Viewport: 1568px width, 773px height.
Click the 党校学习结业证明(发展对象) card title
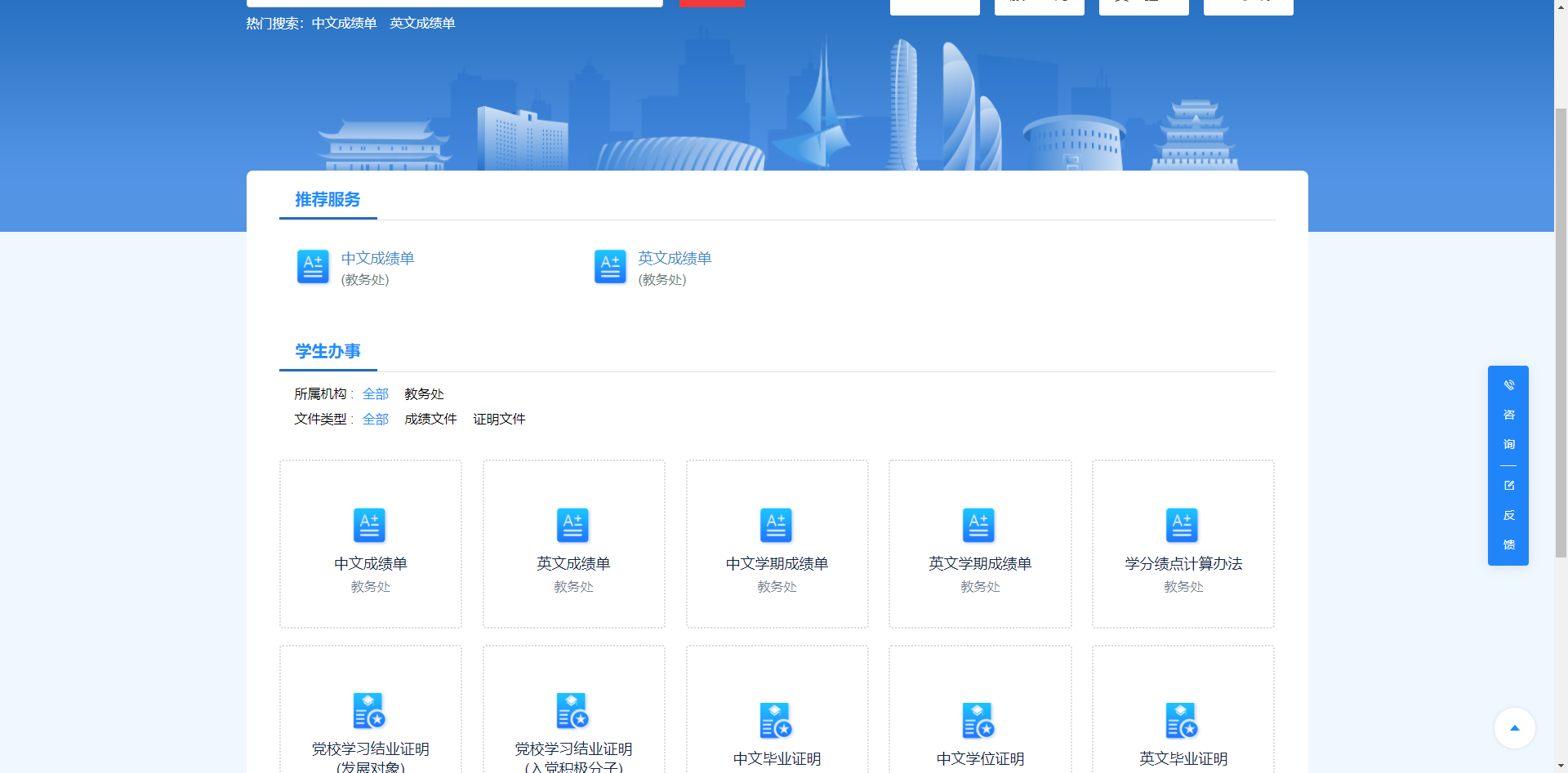pos(371,757)
